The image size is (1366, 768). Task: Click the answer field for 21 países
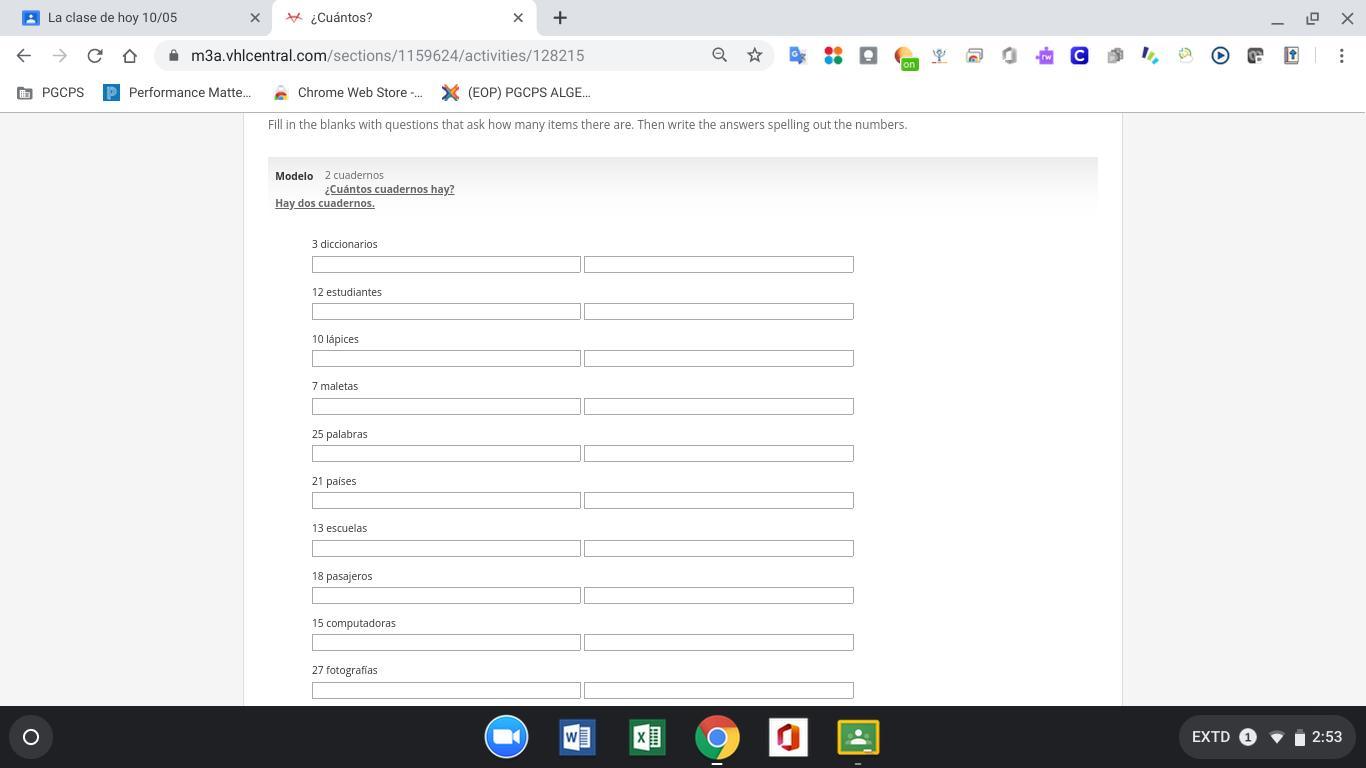point(719,500)
